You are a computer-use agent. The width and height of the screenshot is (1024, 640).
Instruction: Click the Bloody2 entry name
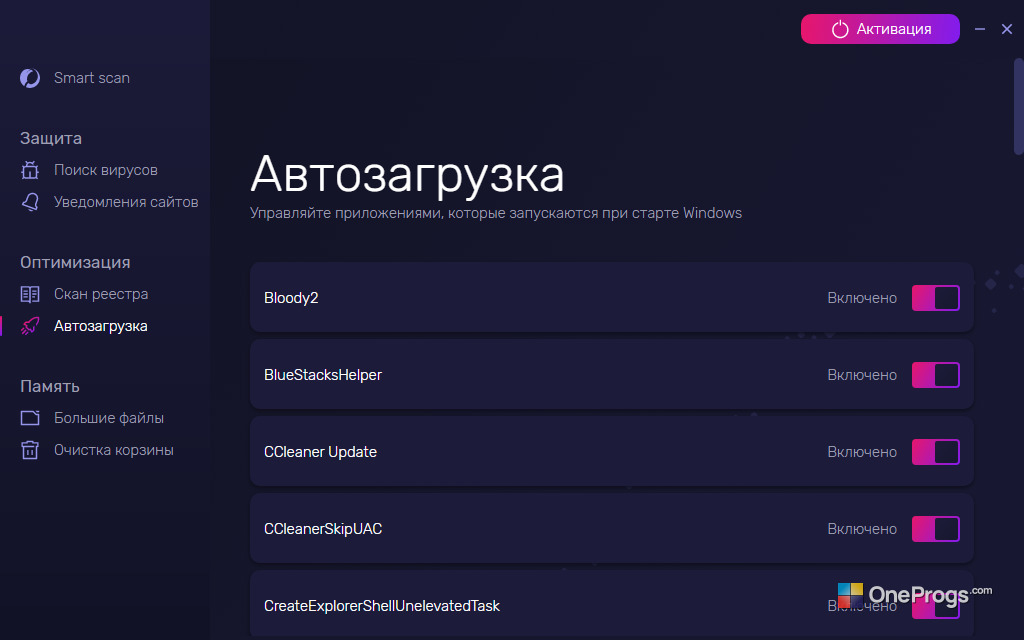tap(291, 298)
